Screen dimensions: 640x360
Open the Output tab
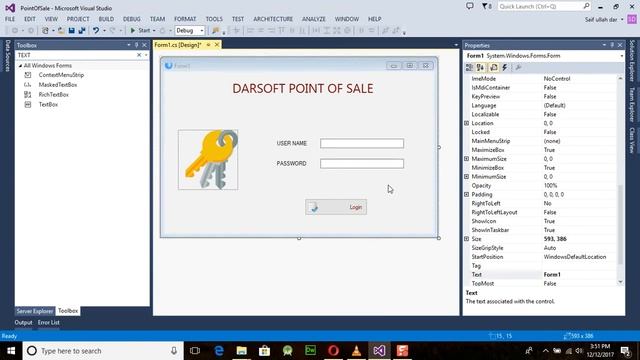click(23, 322)
